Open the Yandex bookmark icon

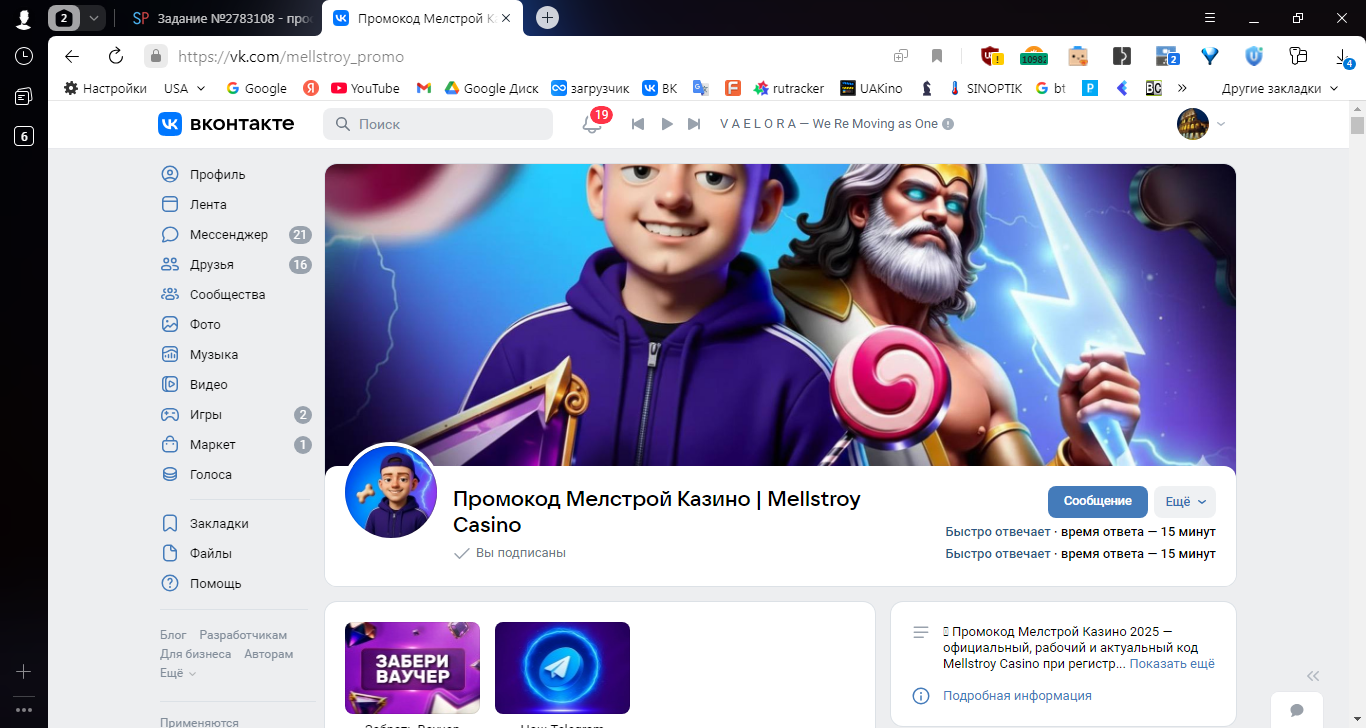(x=311, y=88)
